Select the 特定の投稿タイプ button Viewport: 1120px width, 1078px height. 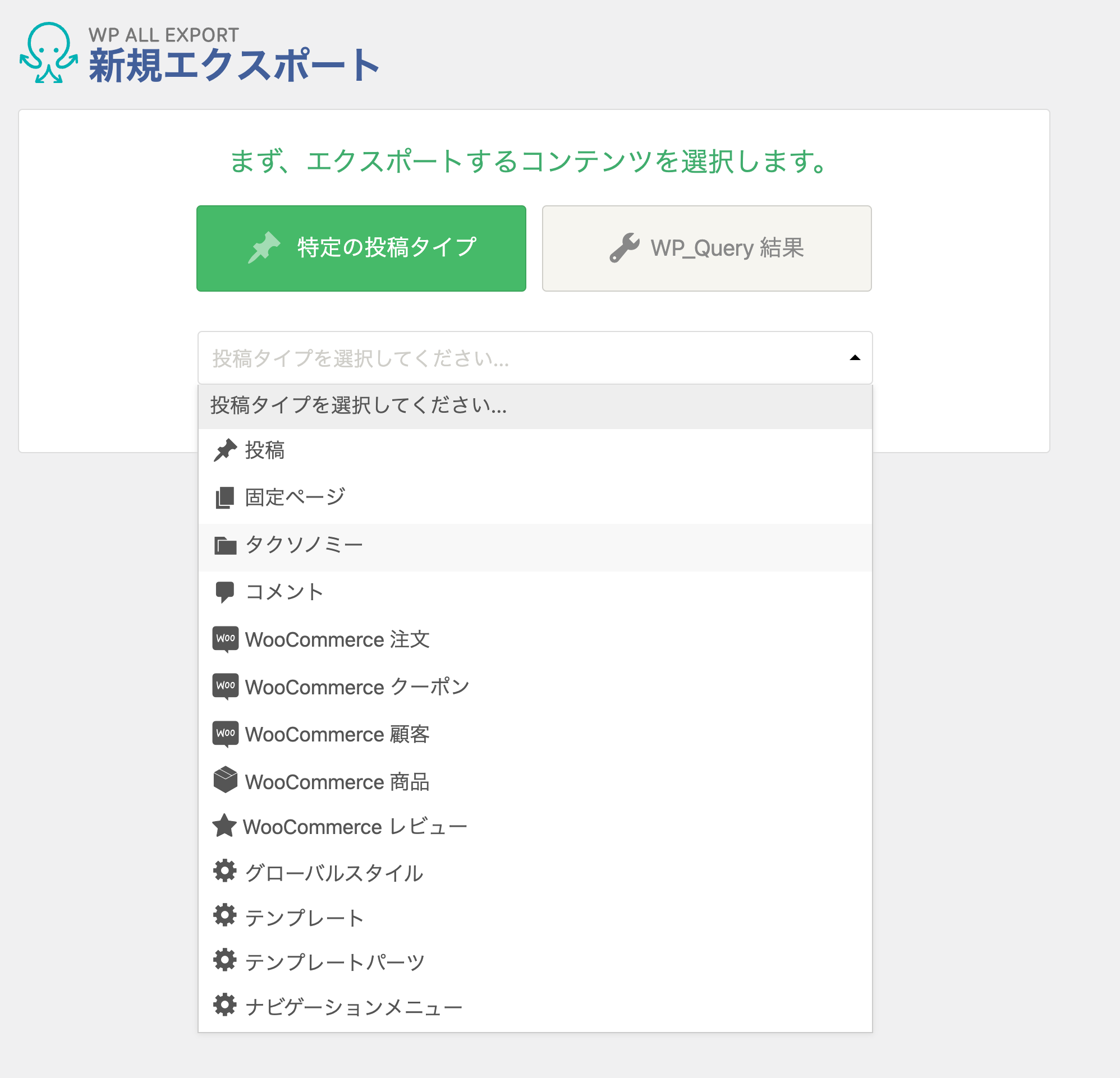(361, 248)
